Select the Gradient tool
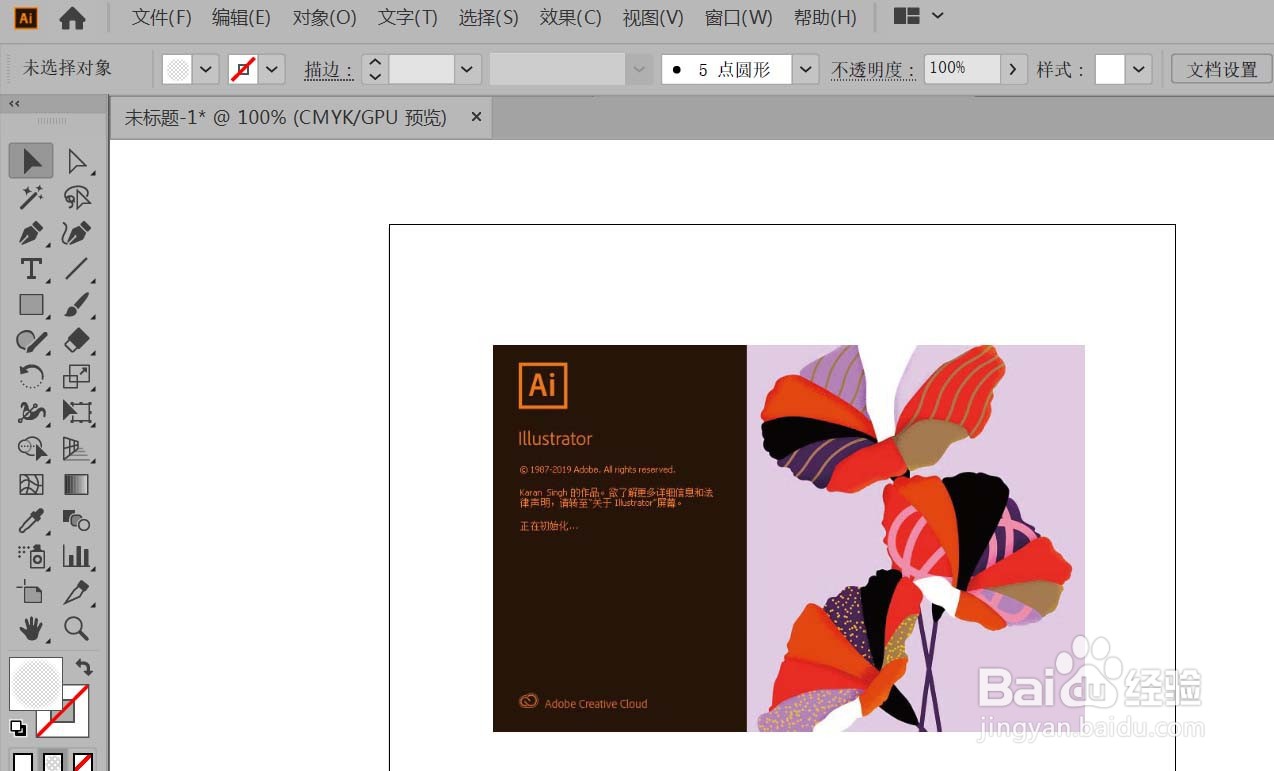Image resolution: width=1274 pixels, height=771 pixels. pyautogui.click(x=77, y=485)
